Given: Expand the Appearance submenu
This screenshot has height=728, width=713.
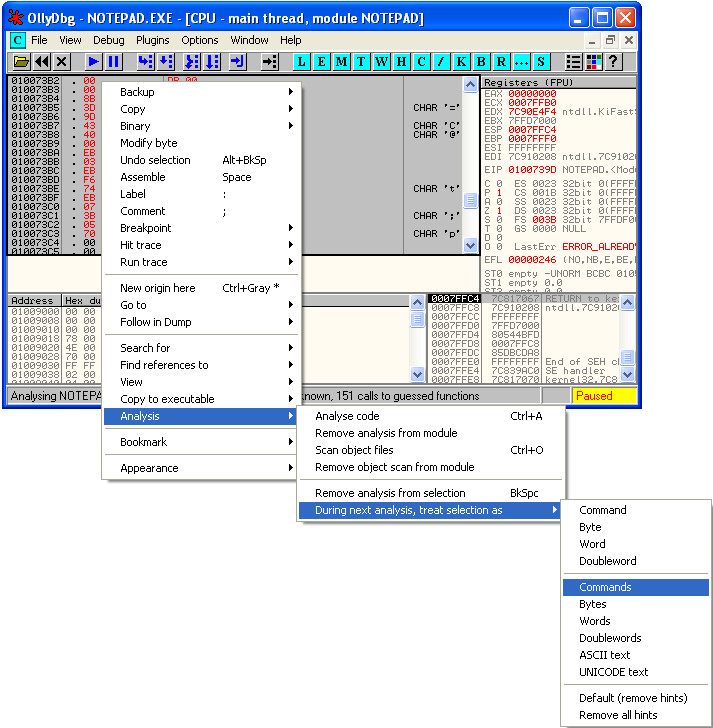Looking at the screenshot, I should coord(201,468).
